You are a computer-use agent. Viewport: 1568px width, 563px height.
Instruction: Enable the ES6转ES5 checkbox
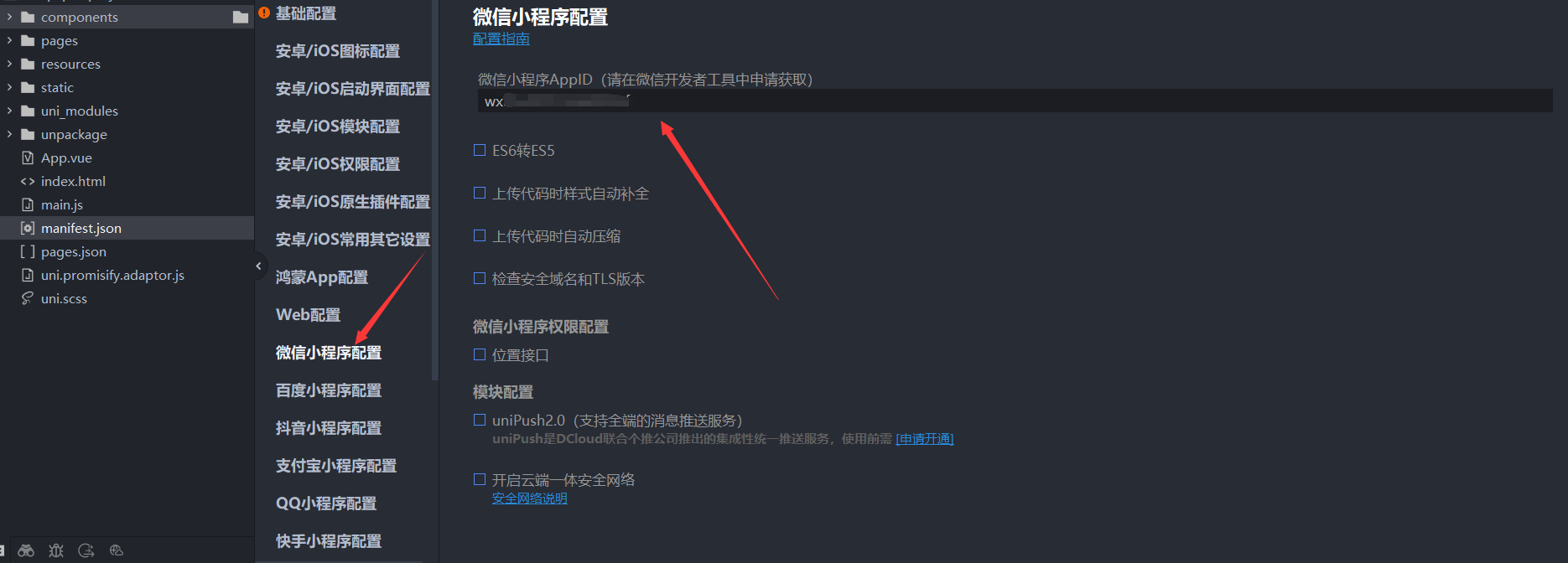pyautogui.click(x=480, y=150)
